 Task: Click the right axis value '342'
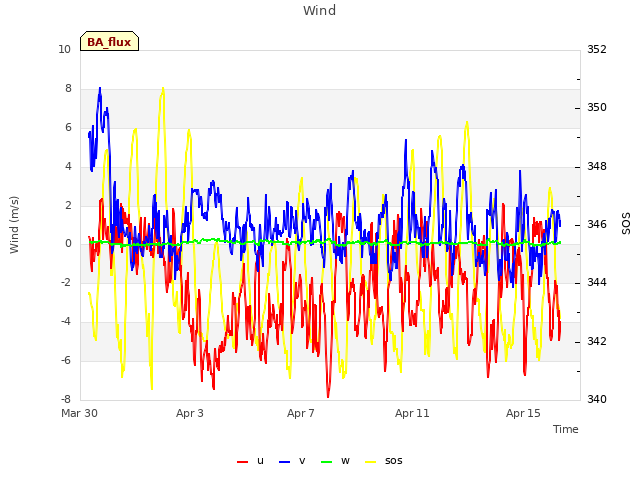point(597,341)
